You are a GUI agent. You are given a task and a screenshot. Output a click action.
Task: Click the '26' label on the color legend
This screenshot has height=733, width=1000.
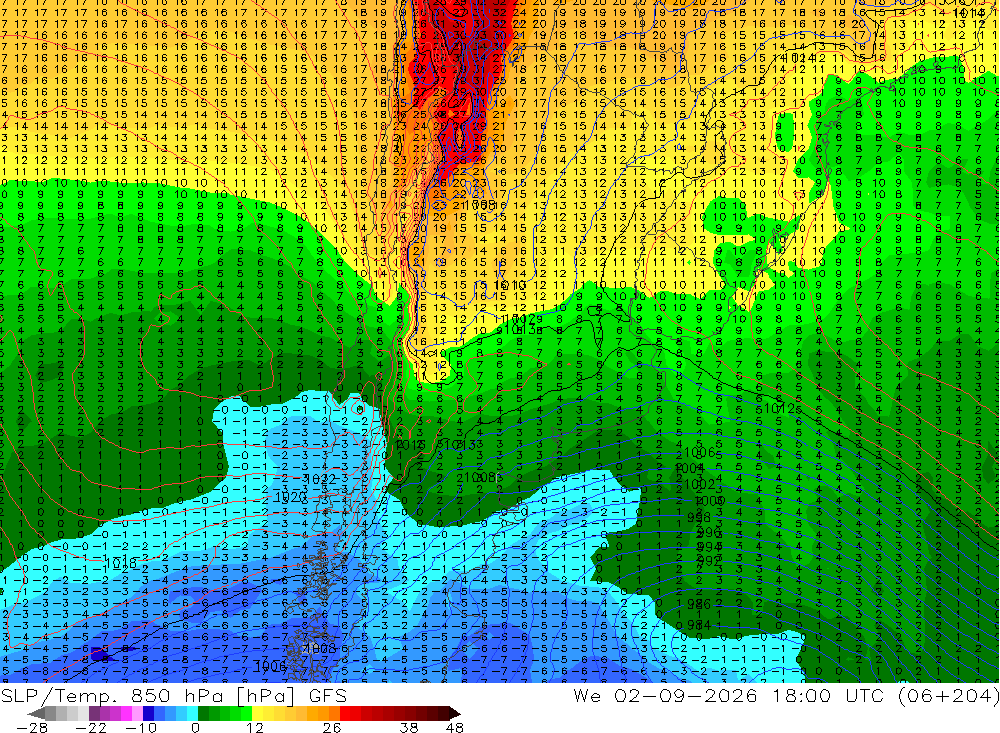(x=332, y=727)
